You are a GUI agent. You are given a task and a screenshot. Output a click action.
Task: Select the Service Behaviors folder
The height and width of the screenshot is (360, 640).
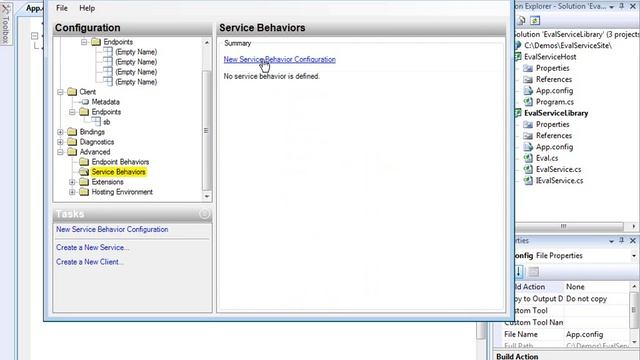118,172
